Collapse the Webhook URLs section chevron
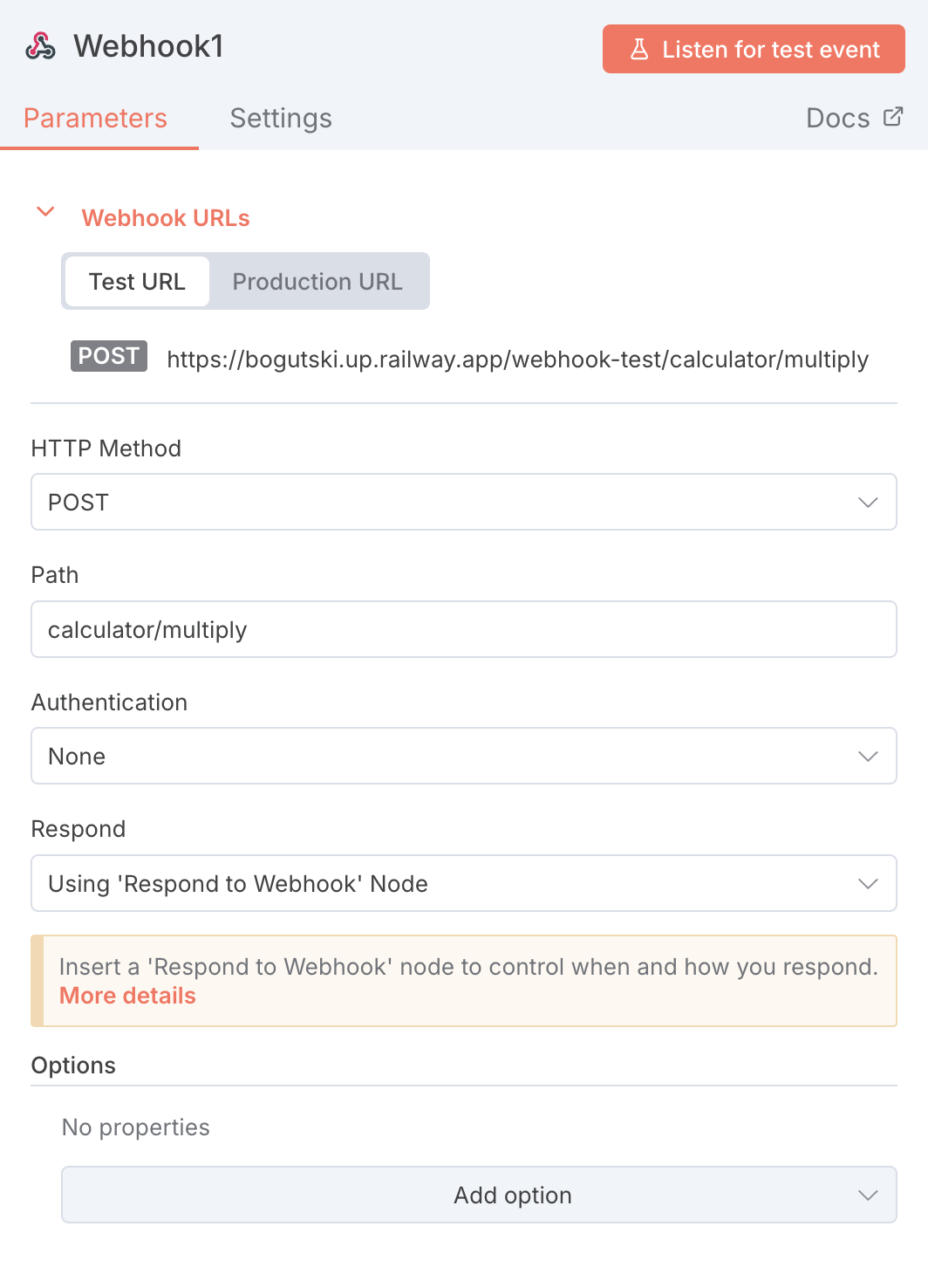This screenshot has width=928, height=1288. click(x=45, y=212)
